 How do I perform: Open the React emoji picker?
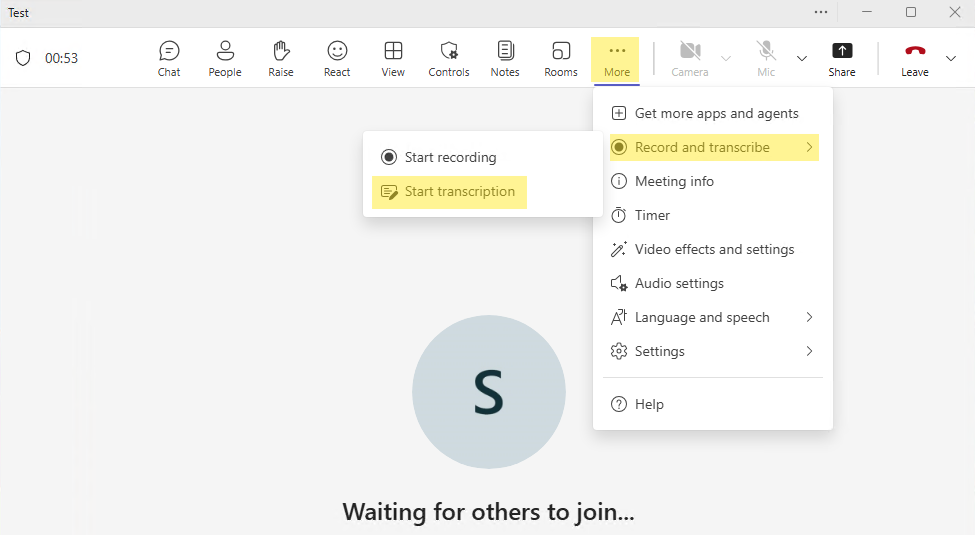[x=337, y=58]
